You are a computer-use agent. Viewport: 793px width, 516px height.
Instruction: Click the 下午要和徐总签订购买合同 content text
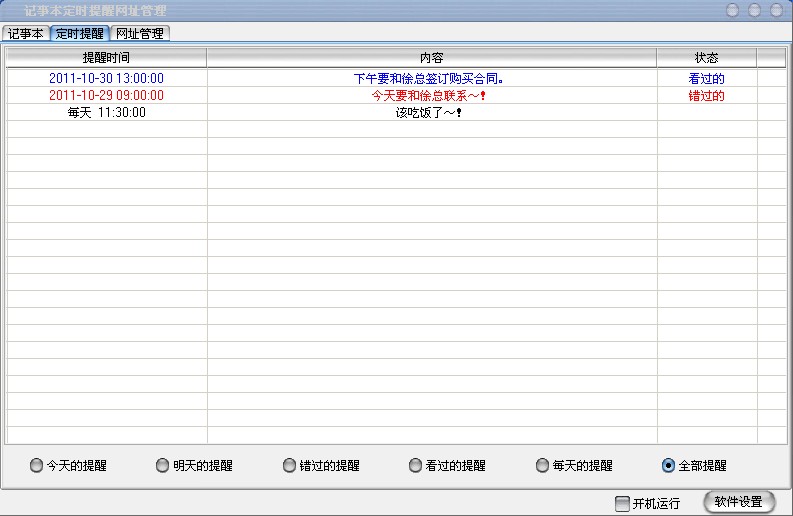click(x=428, y=78)
